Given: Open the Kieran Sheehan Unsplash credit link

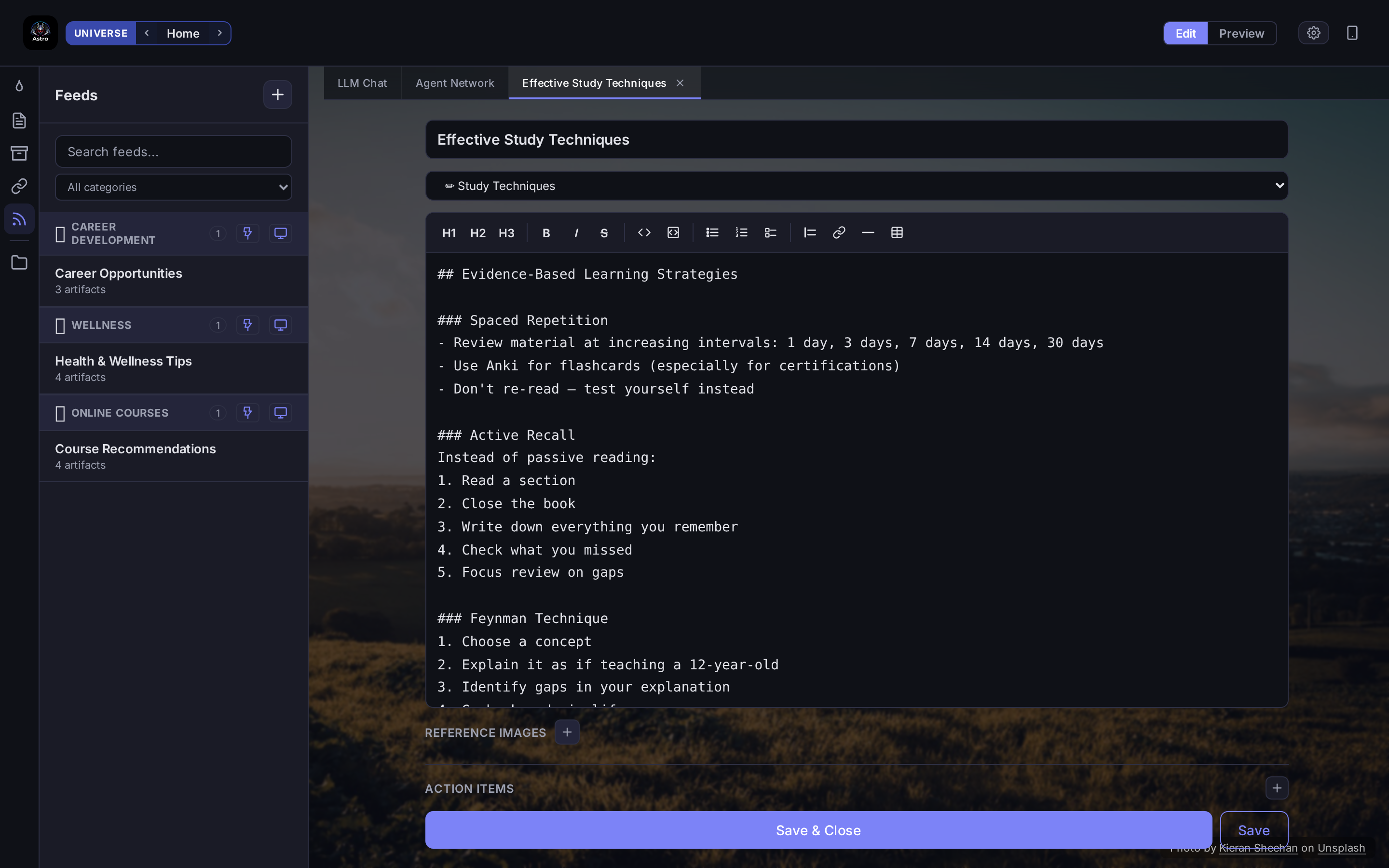Looking at the screenshot, I should tap(1257, 848).
